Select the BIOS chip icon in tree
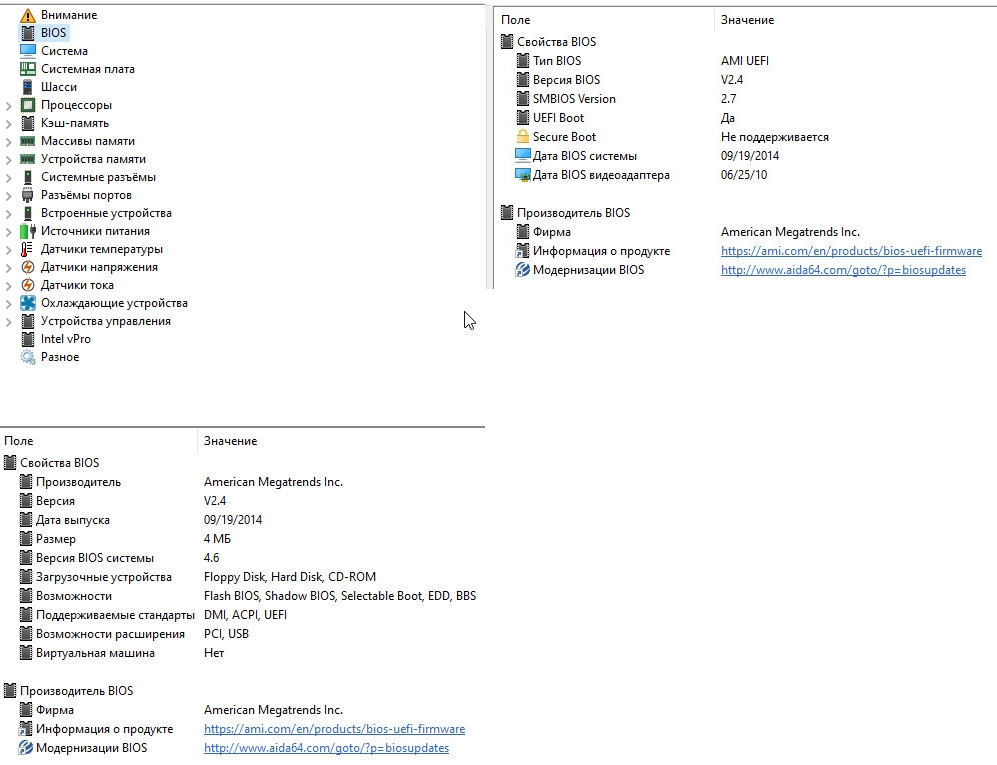Screen dimensions: 997x765 [27, 32]
